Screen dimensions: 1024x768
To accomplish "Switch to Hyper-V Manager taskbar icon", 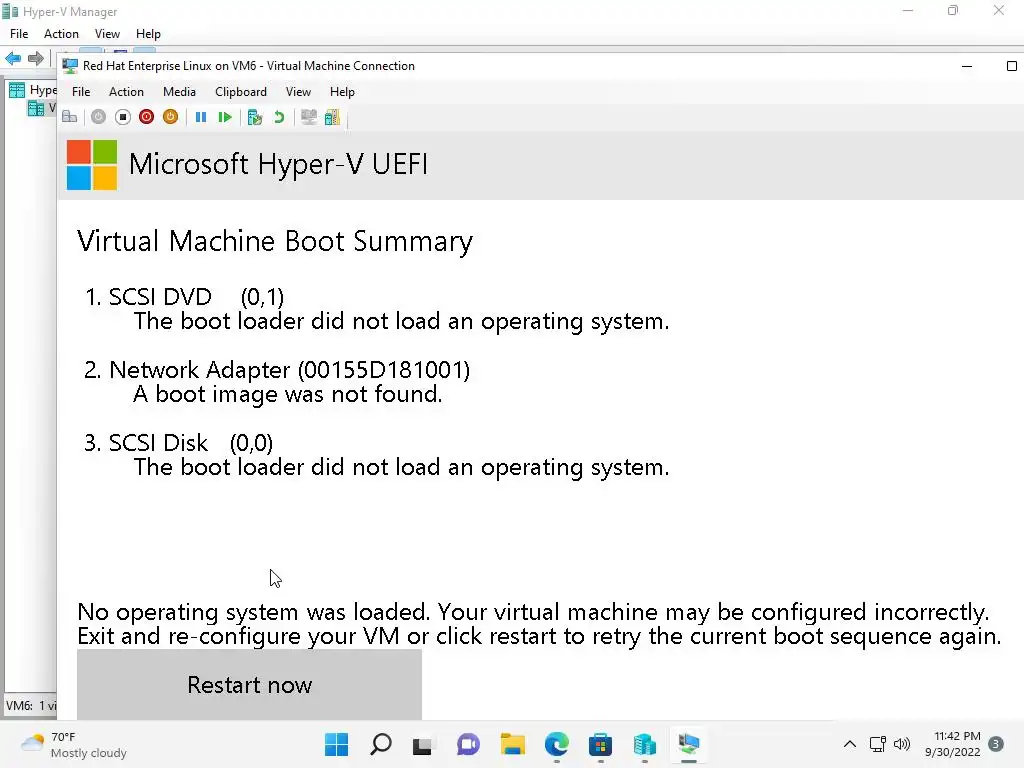I will point(645,744).
